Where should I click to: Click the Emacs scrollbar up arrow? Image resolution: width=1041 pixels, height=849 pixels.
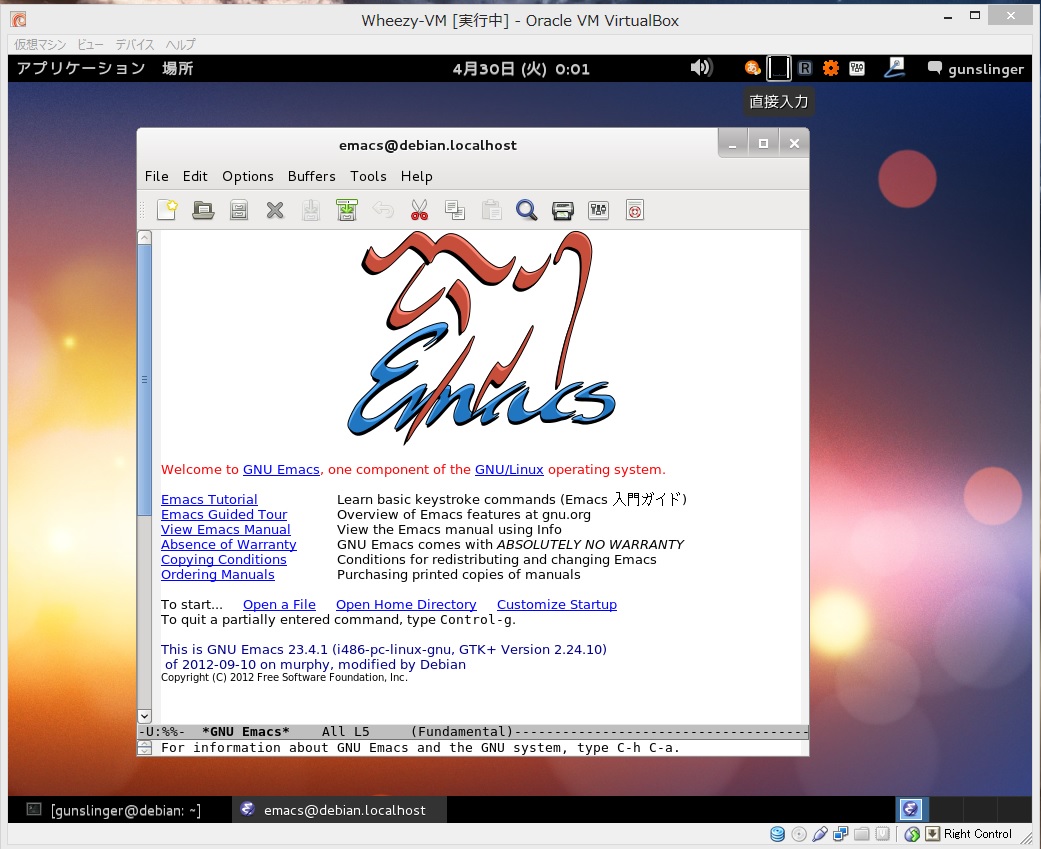coord(145,237)
